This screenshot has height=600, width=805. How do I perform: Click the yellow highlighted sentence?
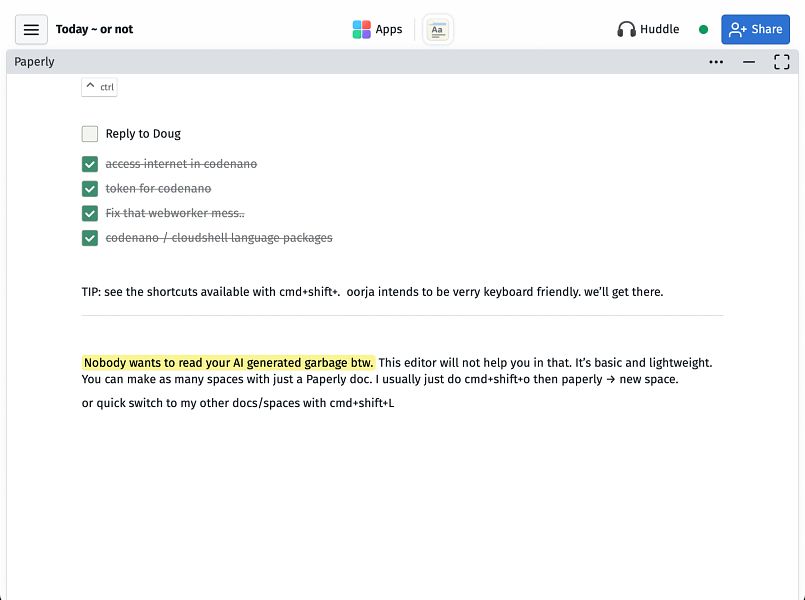click(x=228, y=363)
